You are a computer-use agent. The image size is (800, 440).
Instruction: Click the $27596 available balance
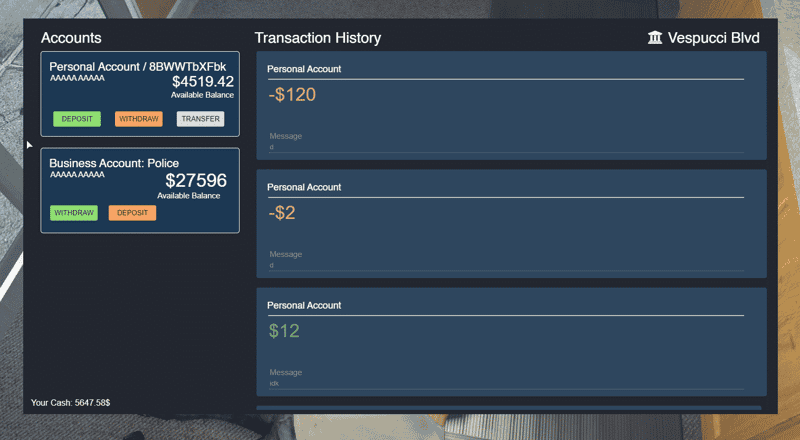tap(196, 180)
